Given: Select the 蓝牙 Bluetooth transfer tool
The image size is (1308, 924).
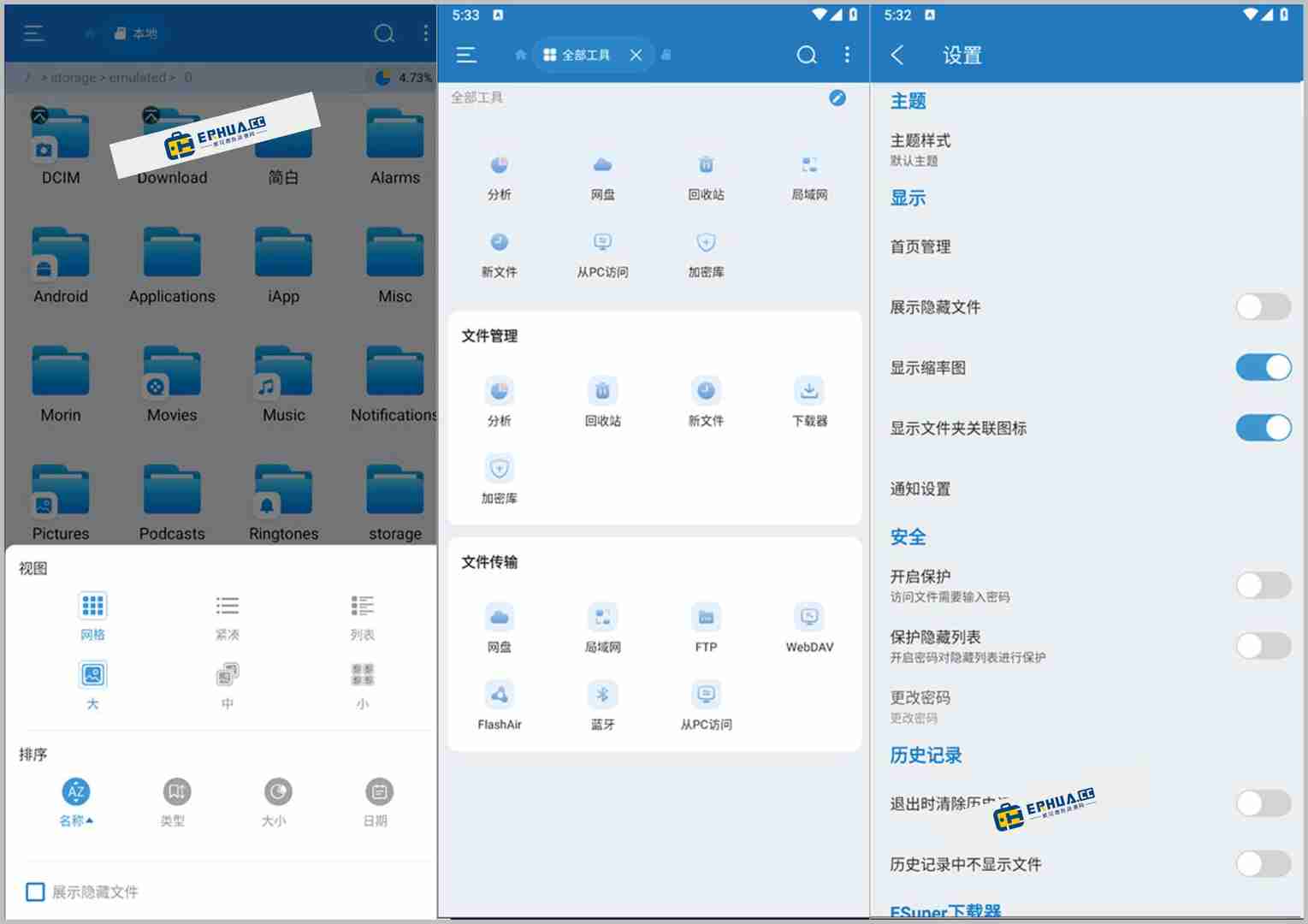Looking at the screenshot, I should [x=602, y=704].
